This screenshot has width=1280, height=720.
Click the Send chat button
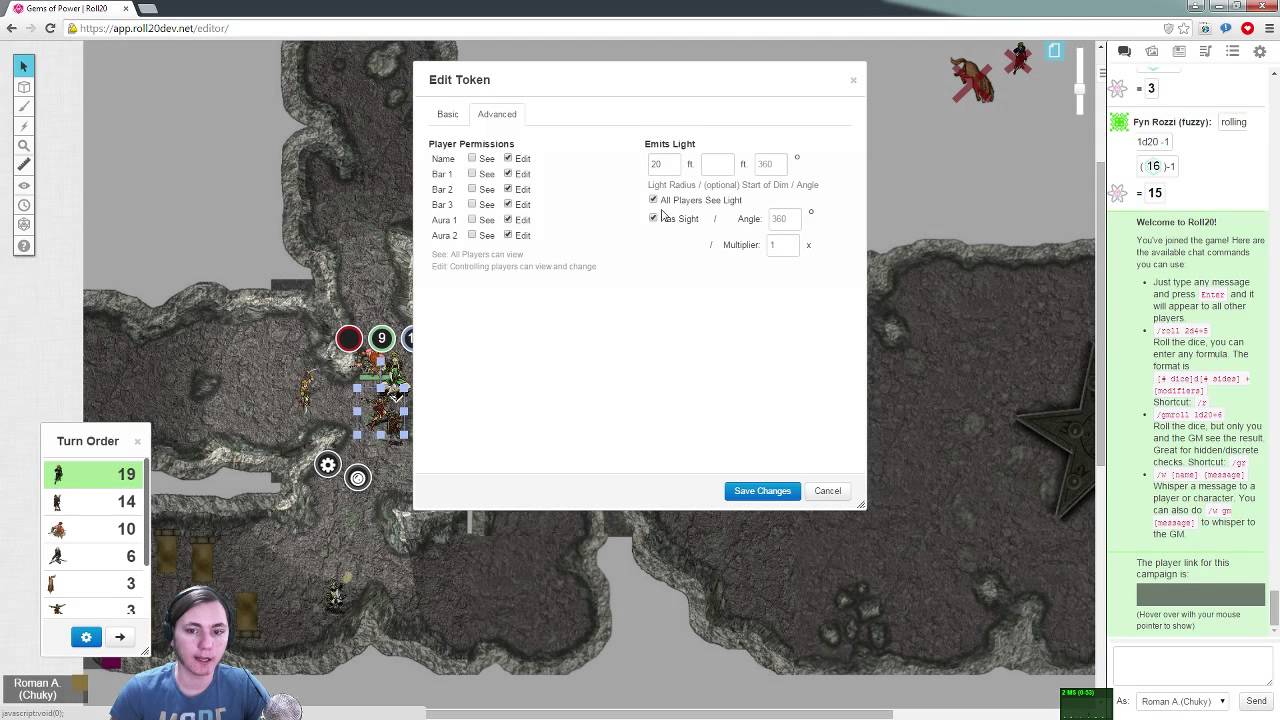tap(1256, 701)
